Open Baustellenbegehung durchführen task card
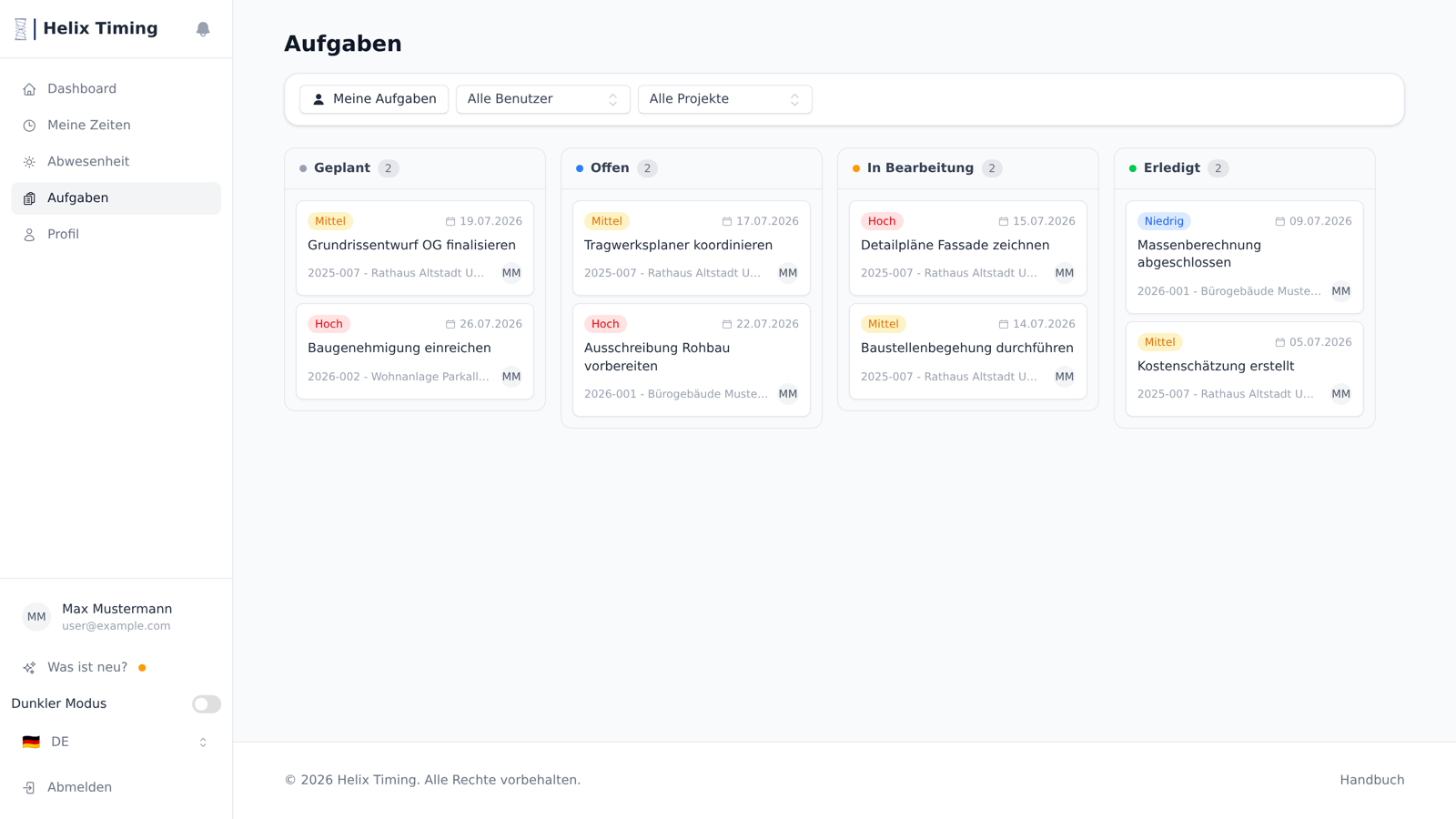 [968, 351]
